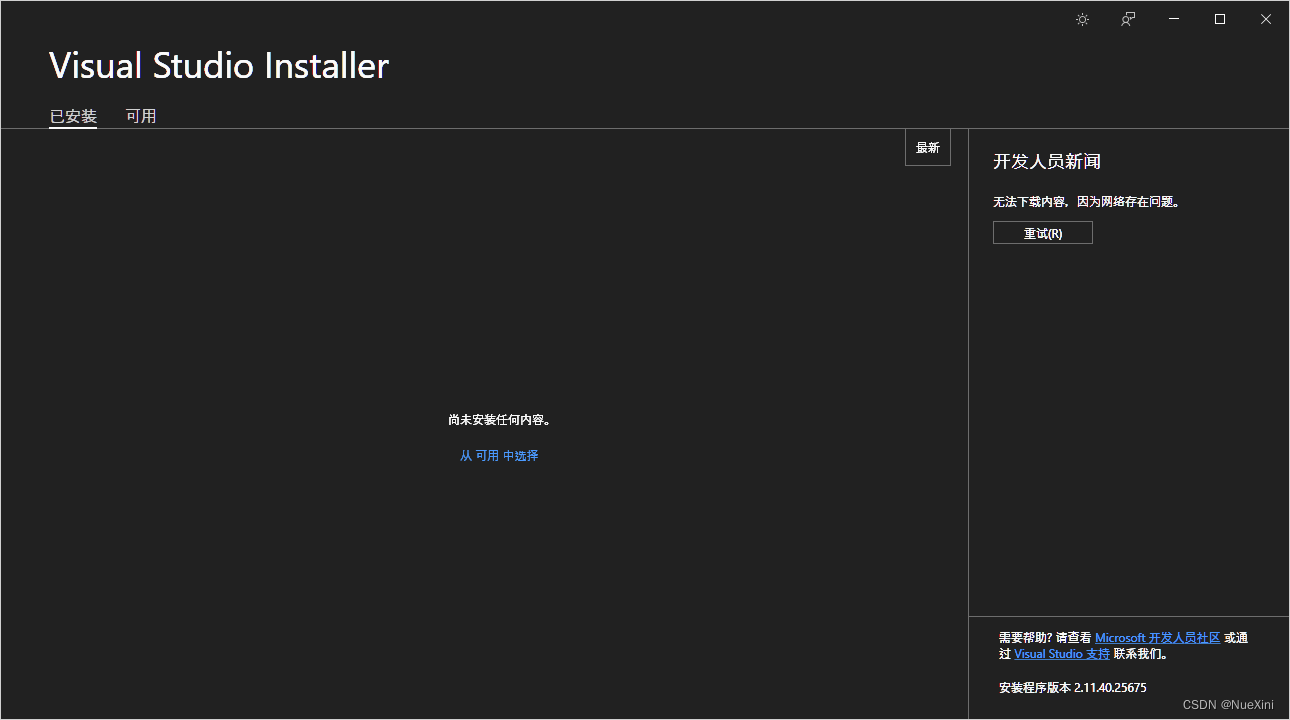Click the 重试(R) retry button
The image size is (1290, 720).
[1043, 233]
